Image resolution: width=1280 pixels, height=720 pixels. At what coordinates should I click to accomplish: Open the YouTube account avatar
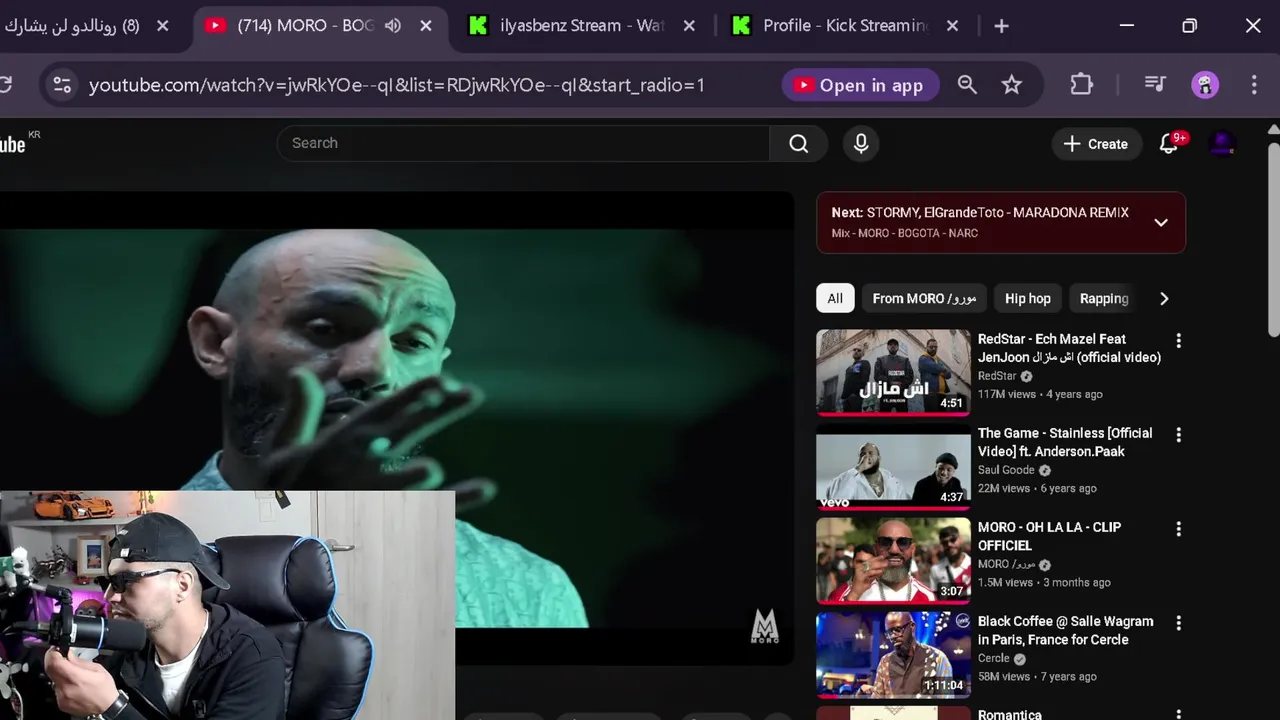(1222, 144)
